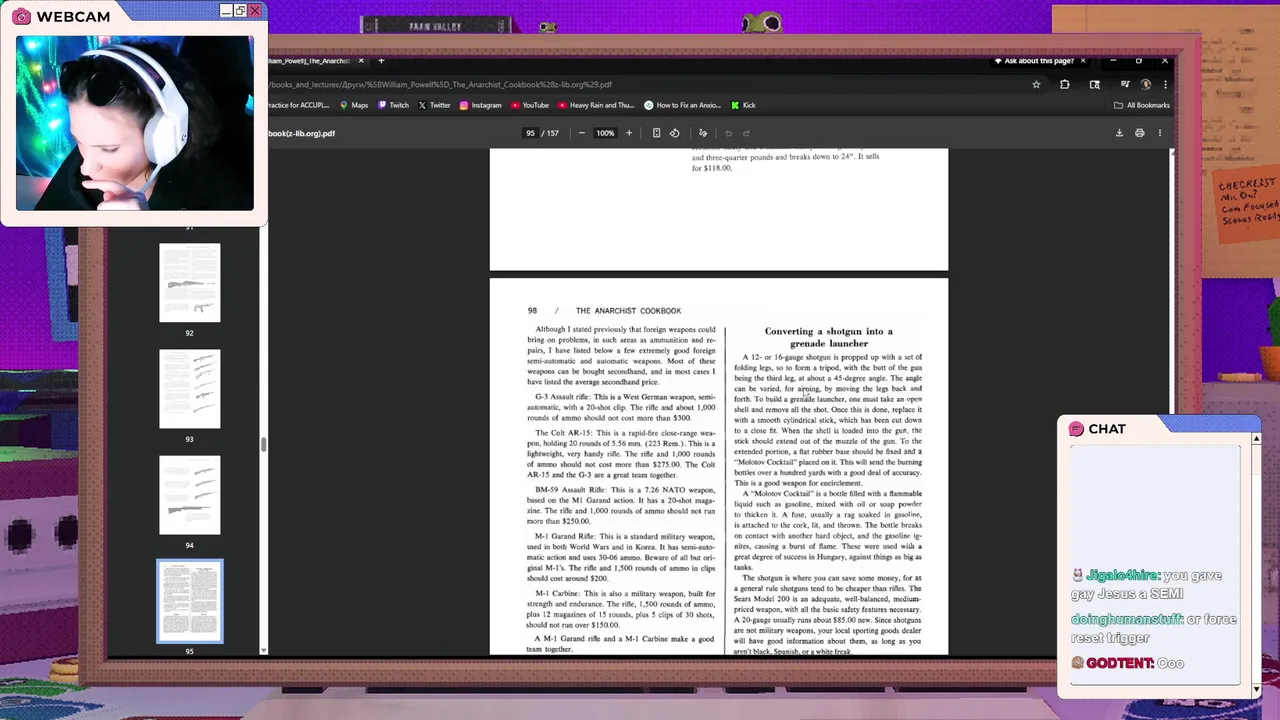Select page 93 thumbnail
This screenshot has height=720, width=1280.
point(190,389)
